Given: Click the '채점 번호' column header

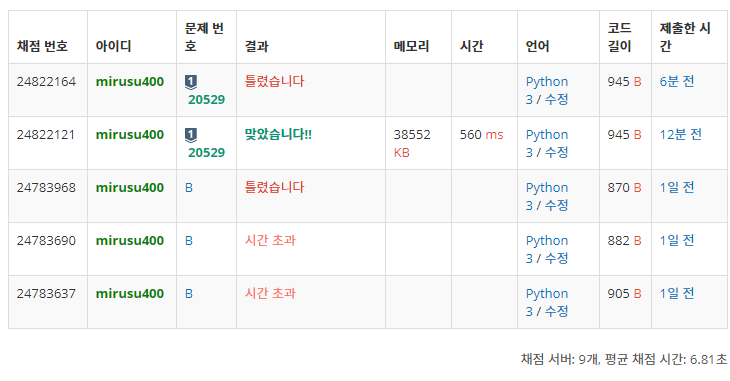Looking at the screenshot, I should click(x=42, y=46).
